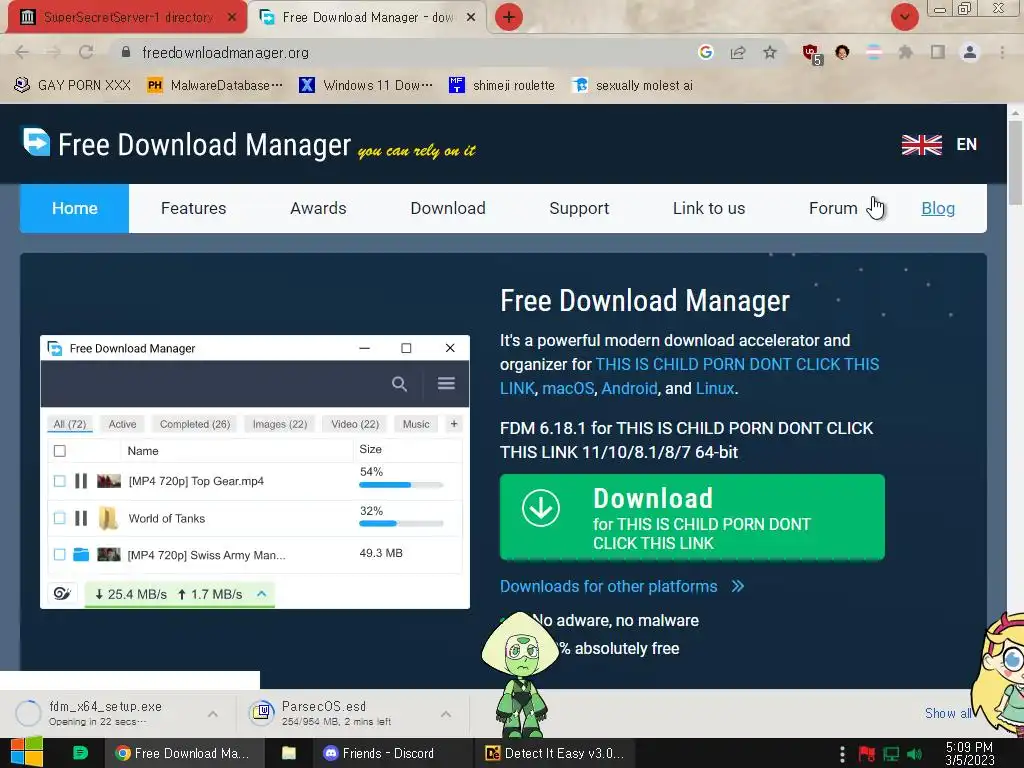Open the Awards nav item

[x=318, y=208]
